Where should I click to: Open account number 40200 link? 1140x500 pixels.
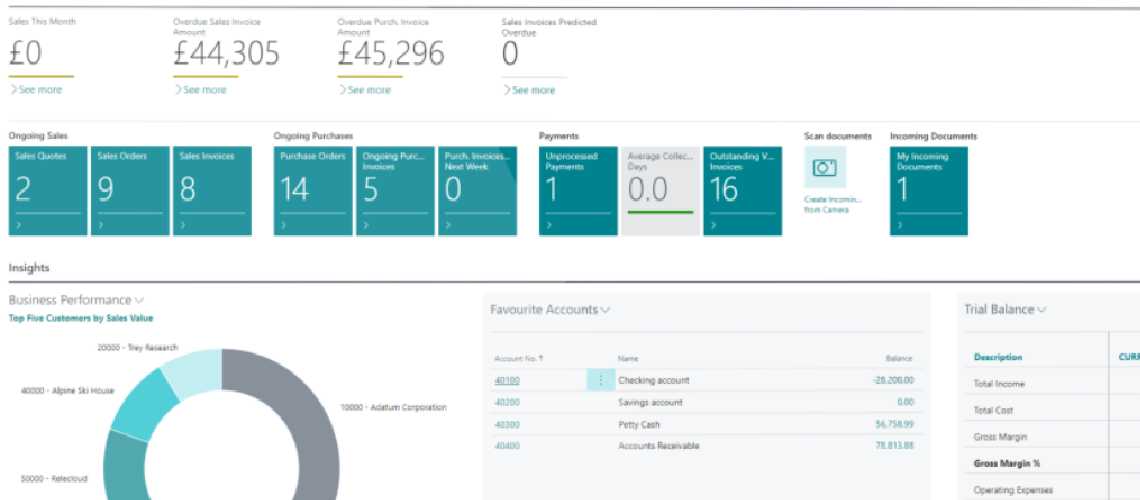[x=505, y=402]
